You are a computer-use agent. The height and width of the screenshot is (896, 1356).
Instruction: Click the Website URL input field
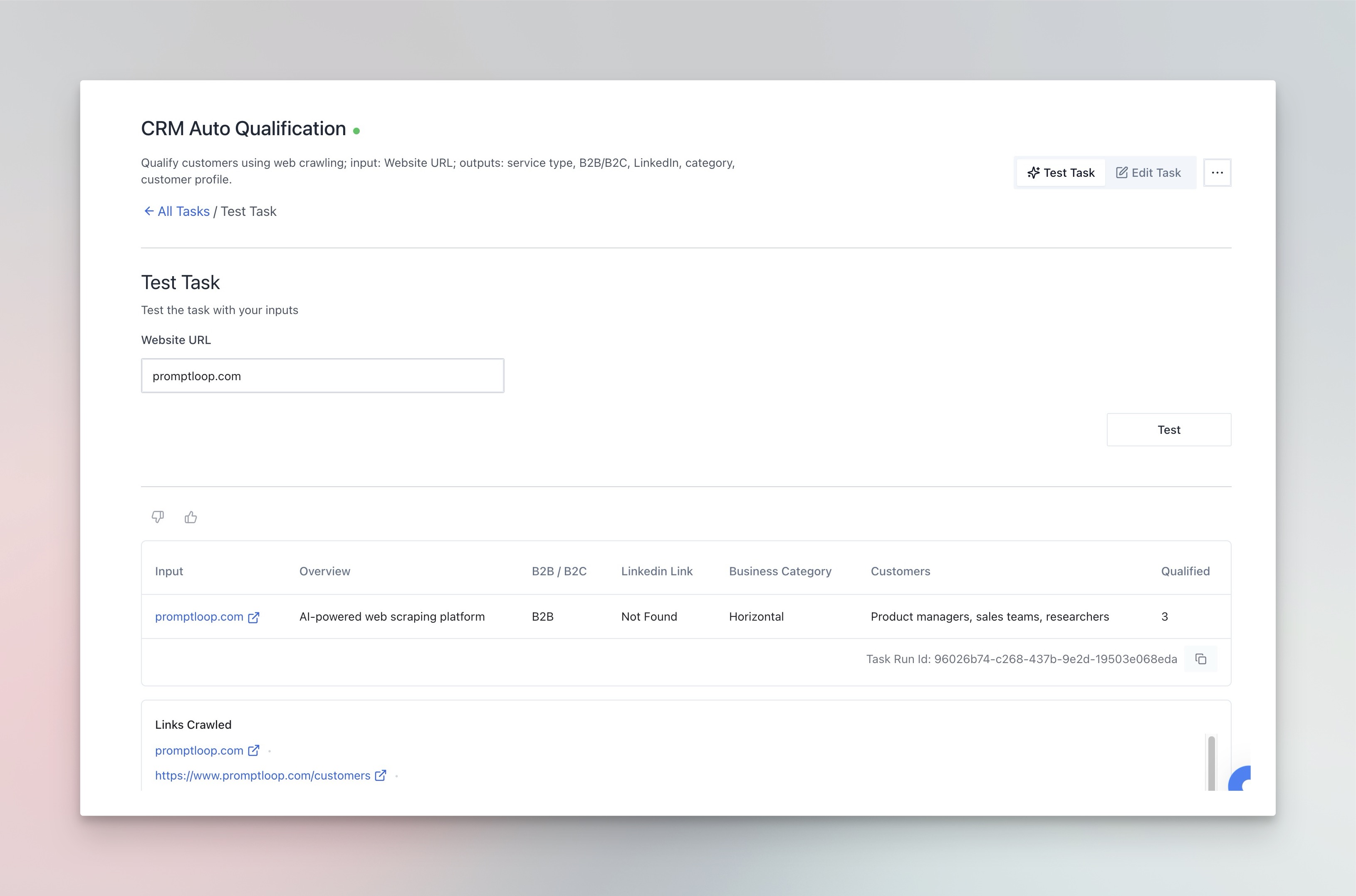322,376
